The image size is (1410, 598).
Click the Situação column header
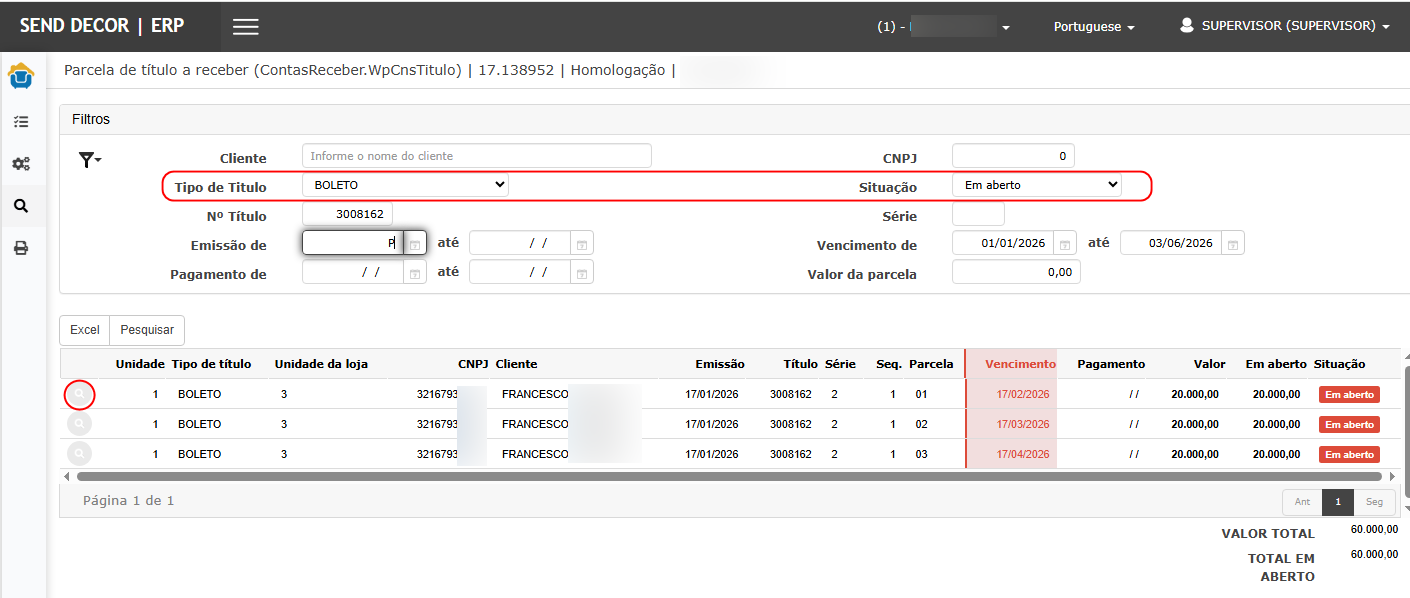(x=1339, y=364)
